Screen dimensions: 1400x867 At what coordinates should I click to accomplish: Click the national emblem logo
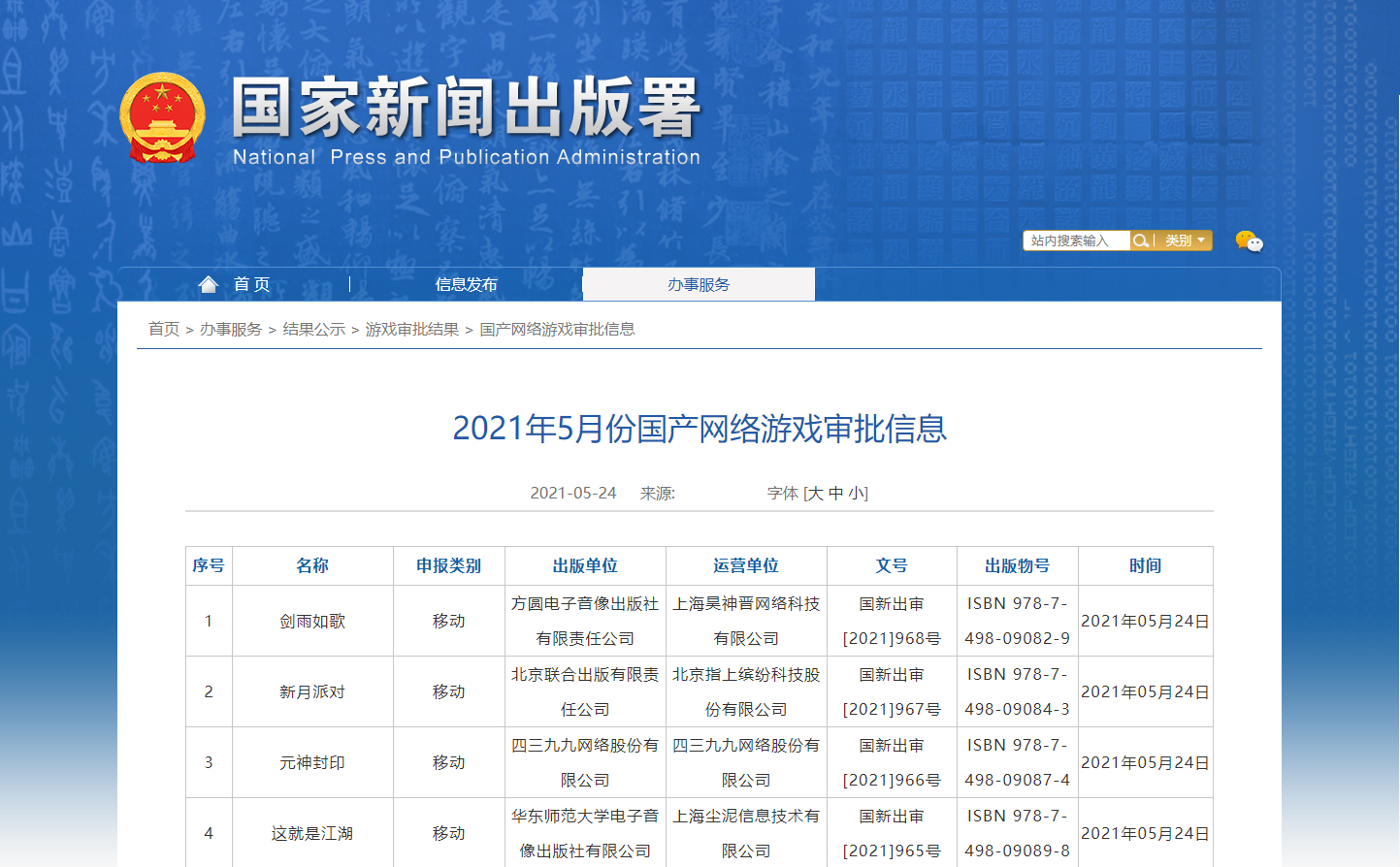point(162,117)
